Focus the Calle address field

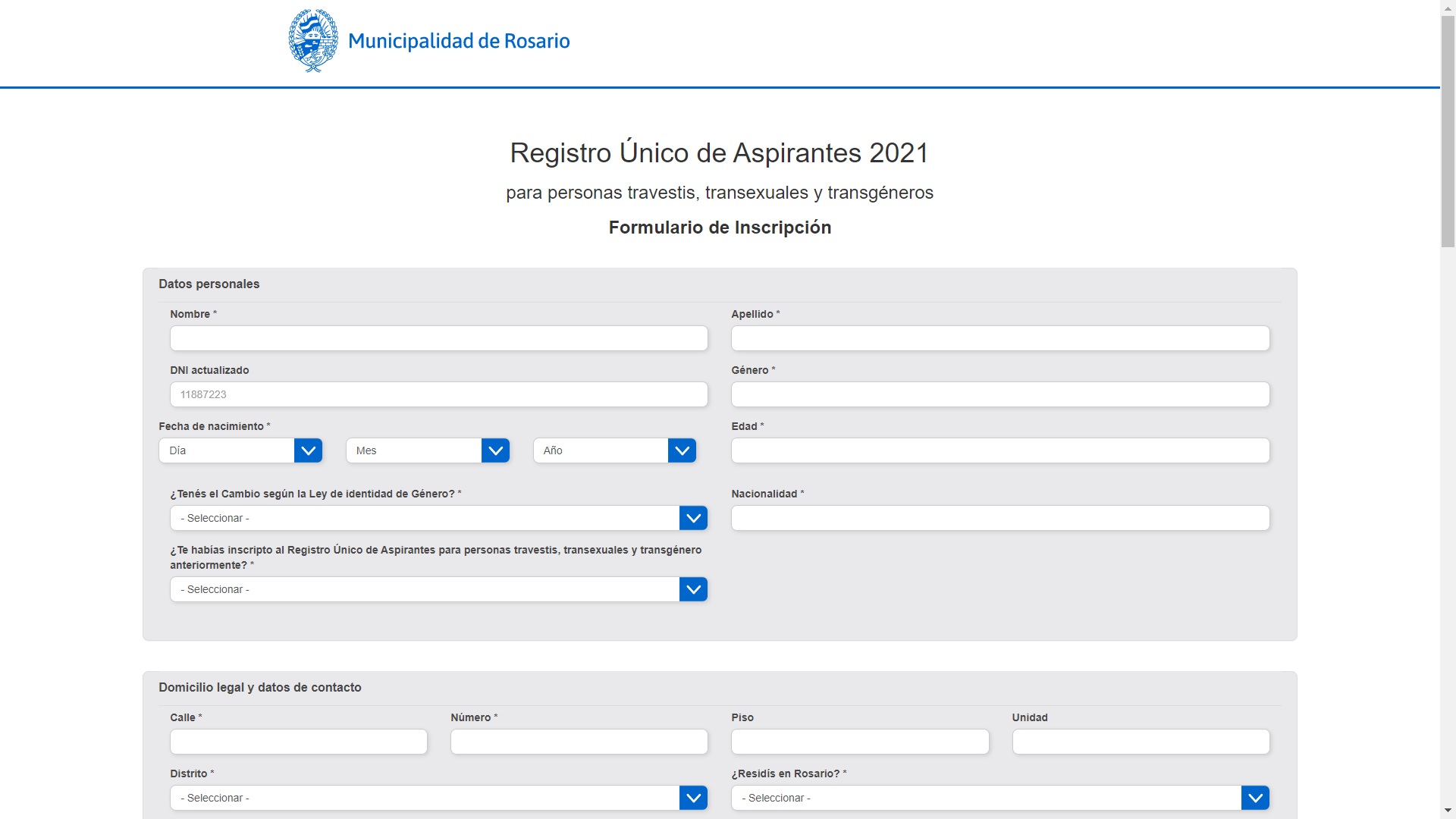pos(298,742)
